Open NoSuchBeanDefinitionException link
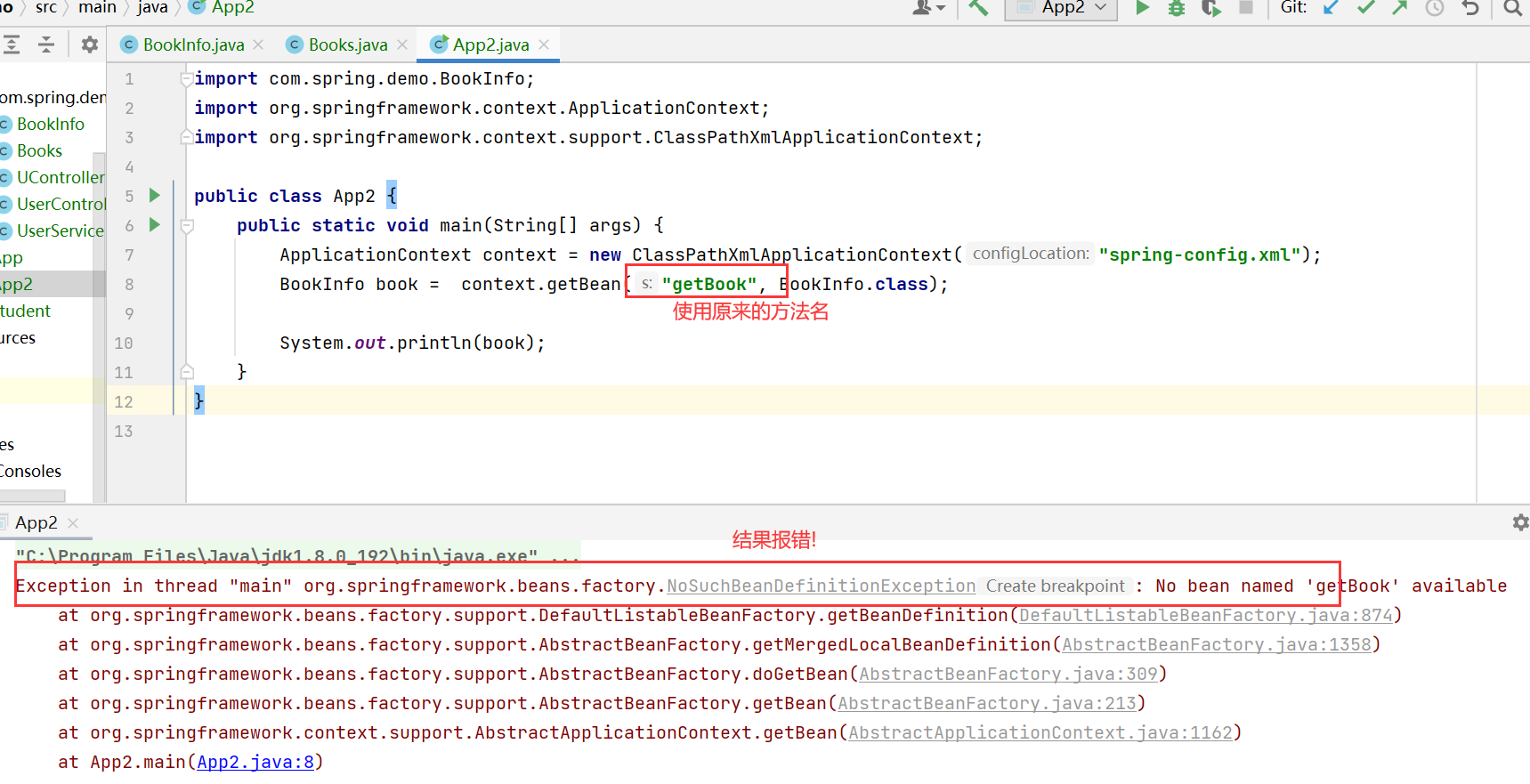This screenshot has width=1530, height=784. pos(821,586)
